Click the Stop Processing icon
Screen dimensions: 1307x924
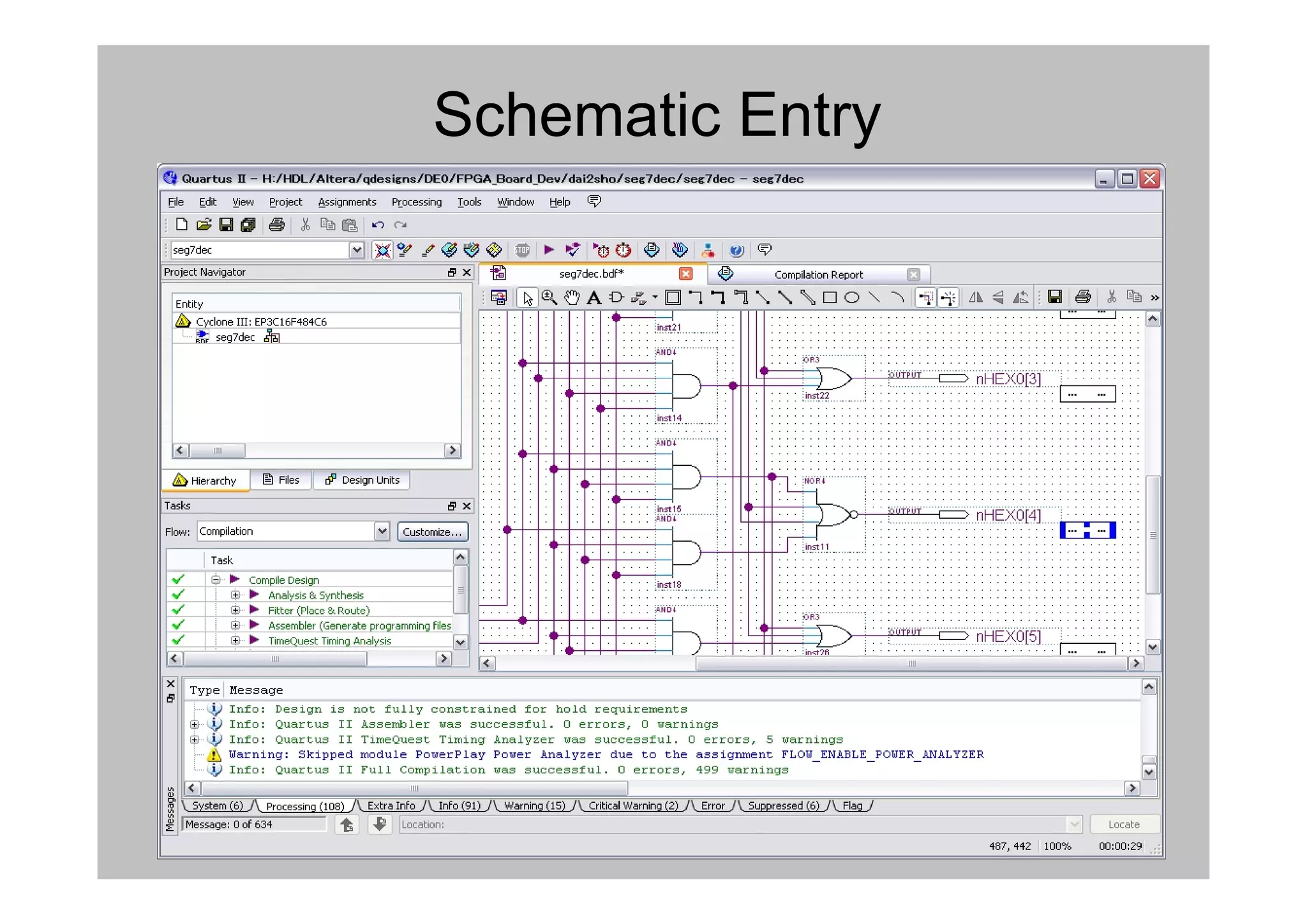pos(522,250)
